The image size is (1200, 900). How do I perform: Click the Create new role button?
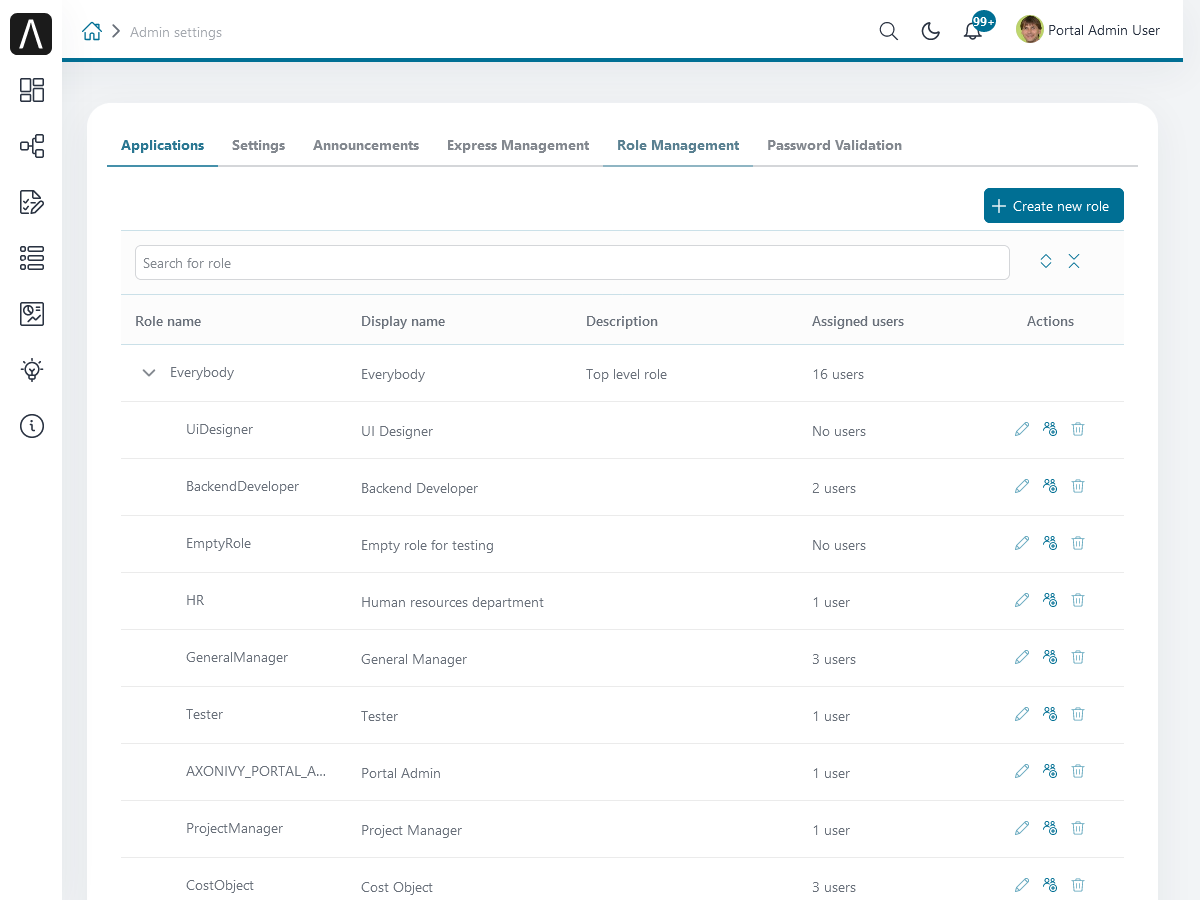click(1053, 206)
